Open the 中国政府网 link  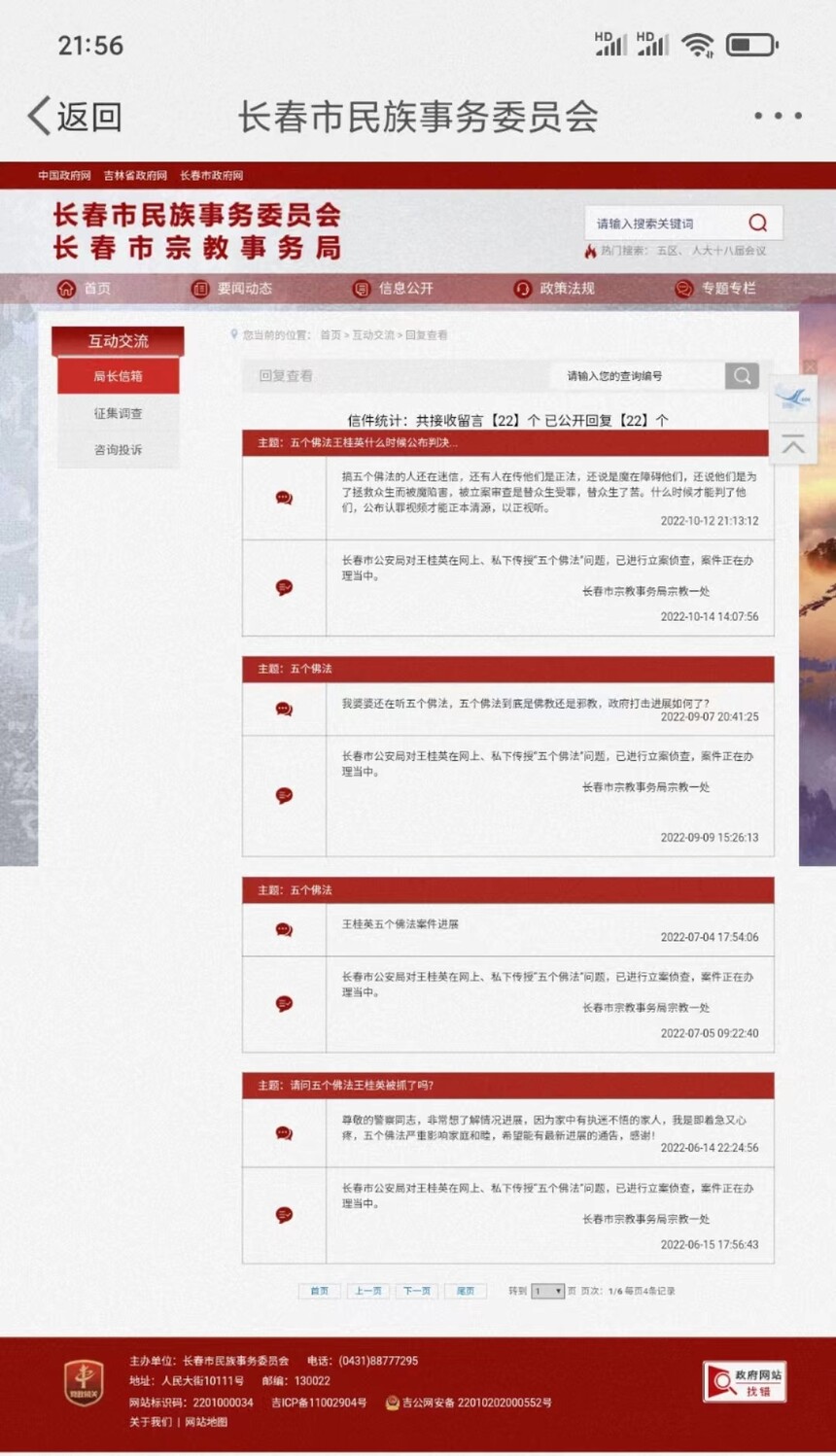point(64,176)
